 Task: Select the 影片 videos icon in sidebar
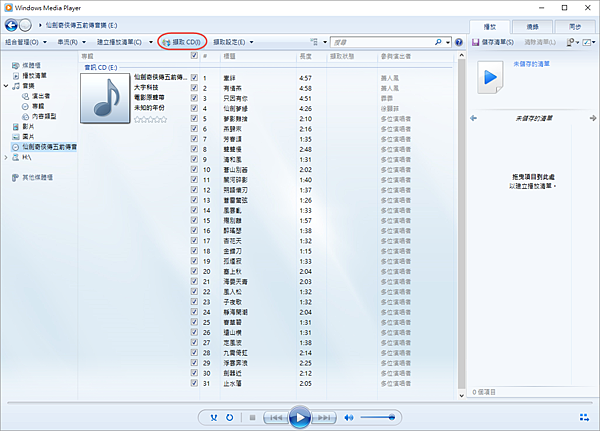[x=16, y=127]
